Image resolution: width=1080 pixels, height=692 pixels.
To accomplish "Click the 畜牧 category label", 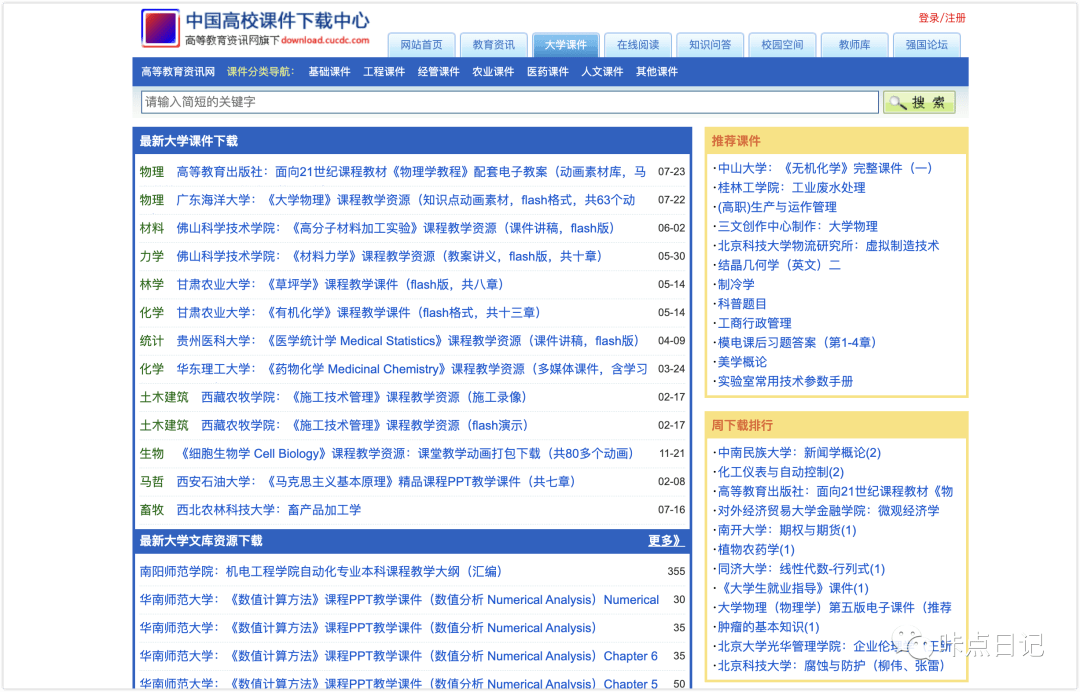I will pos(152,511).
